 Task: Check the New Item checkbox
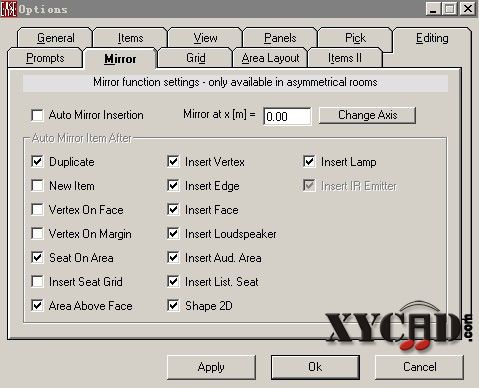point(37,186)
